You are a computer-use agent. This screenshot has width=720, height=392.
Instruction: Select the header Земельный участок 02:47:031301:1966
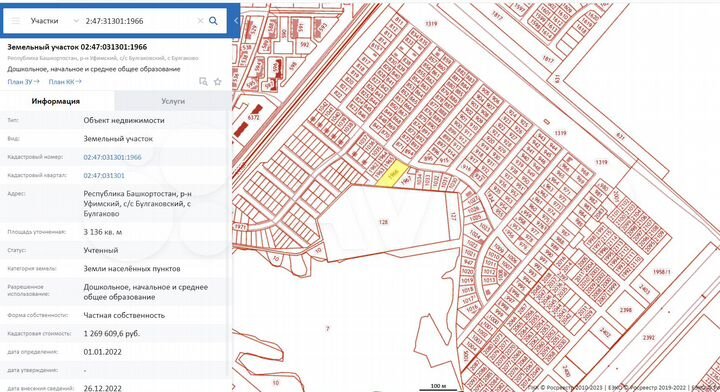point(77,47)
